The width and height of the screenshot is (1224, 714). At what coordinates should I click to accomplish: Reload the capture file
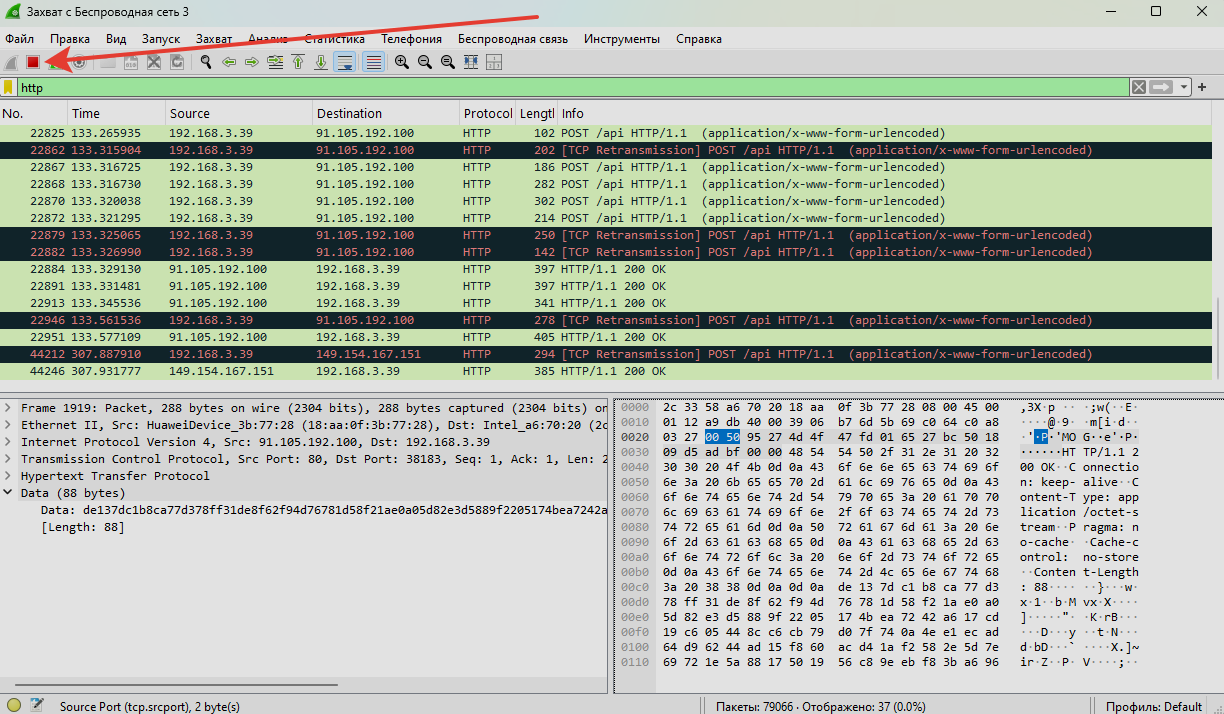pyautogui.click(x=177, y=62)
